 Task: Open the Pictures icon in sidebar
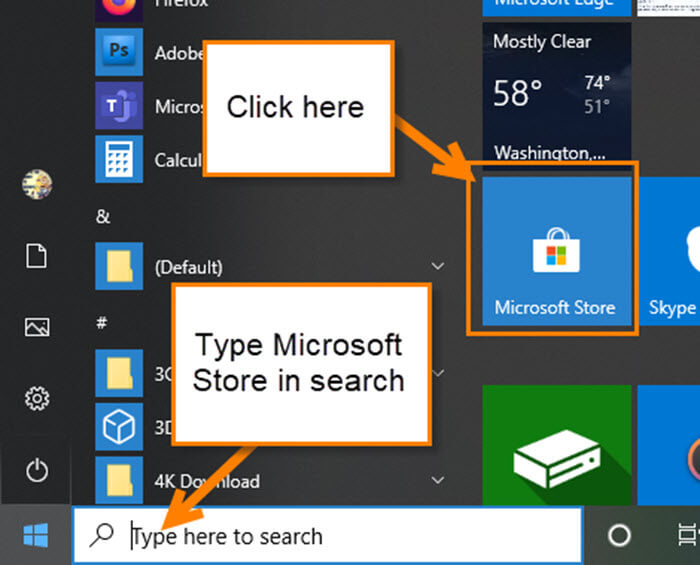coord(37,327)
